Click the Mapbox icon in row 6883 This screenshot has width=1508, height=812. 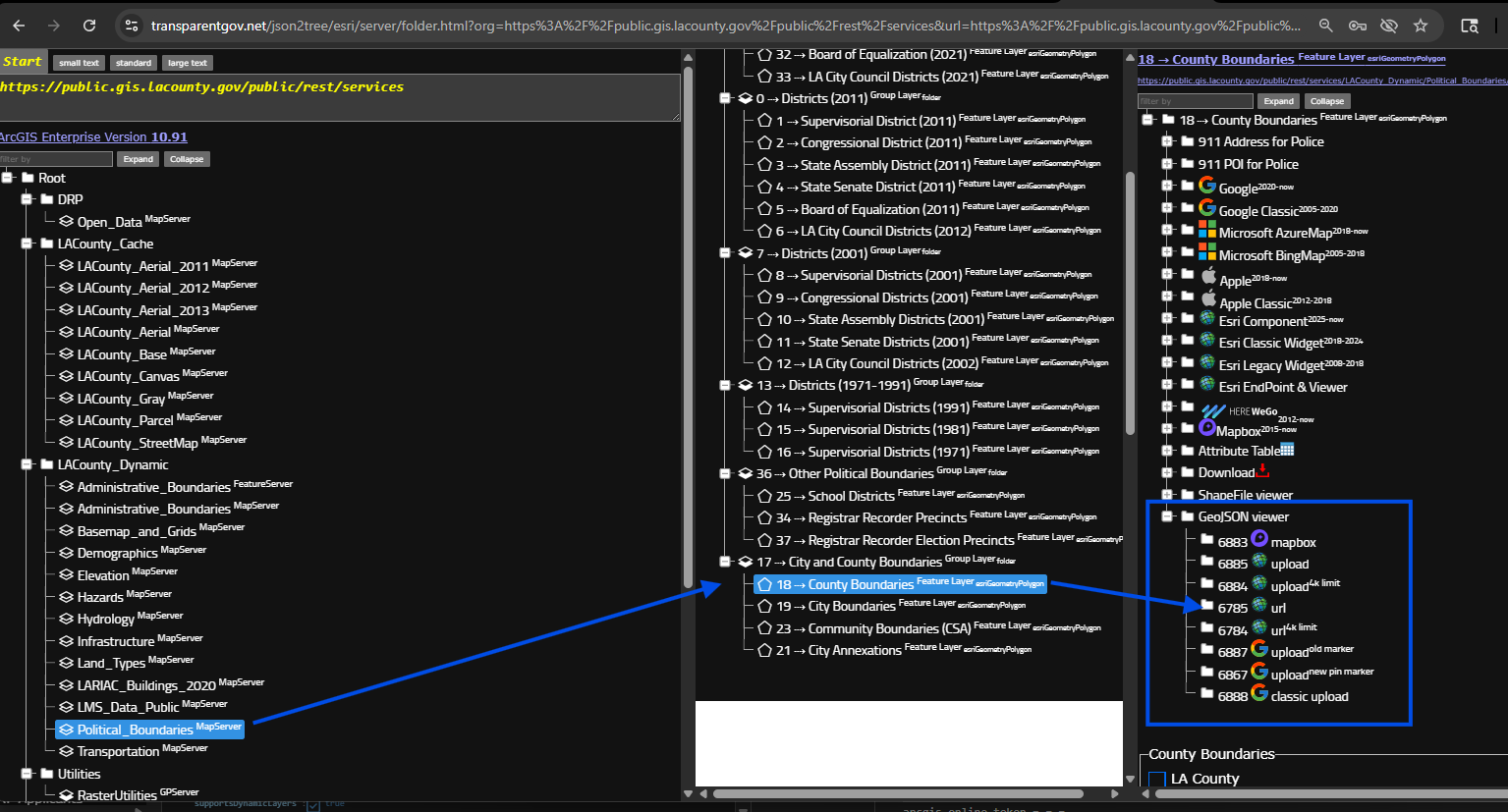(x=1258, y=538)
